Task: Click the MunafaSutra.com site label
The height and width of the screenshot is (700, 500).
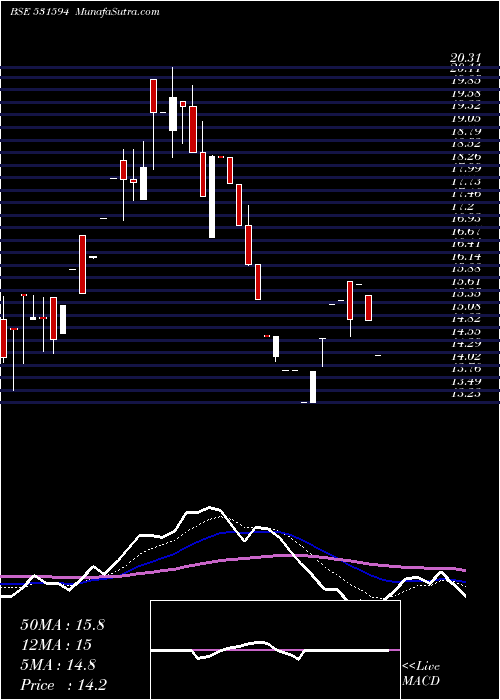Action: (118, 12)
